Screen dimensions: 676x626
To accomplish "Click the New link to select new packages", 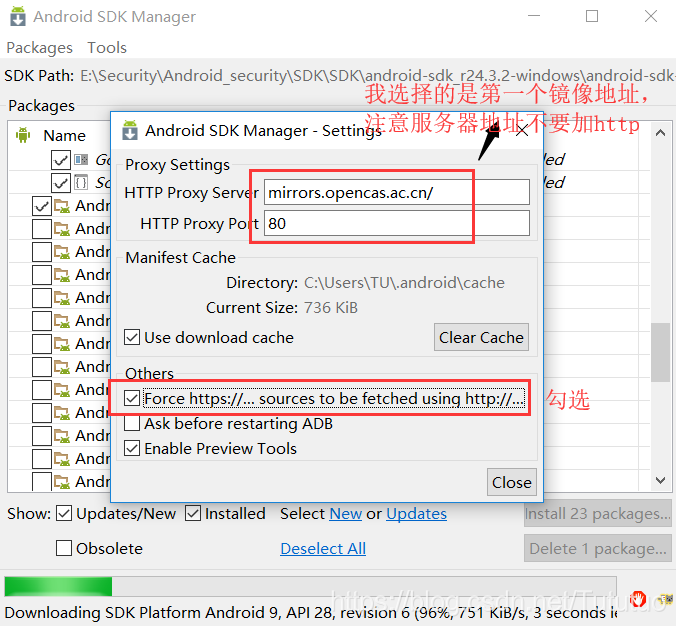I will pos(345,513).
